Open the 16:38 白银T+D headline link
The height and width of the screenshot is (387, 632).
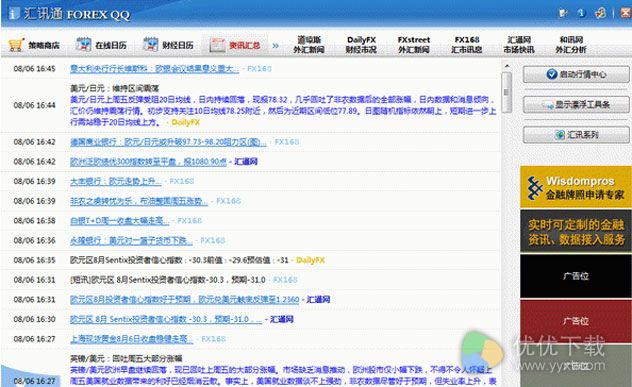(120, 221)
